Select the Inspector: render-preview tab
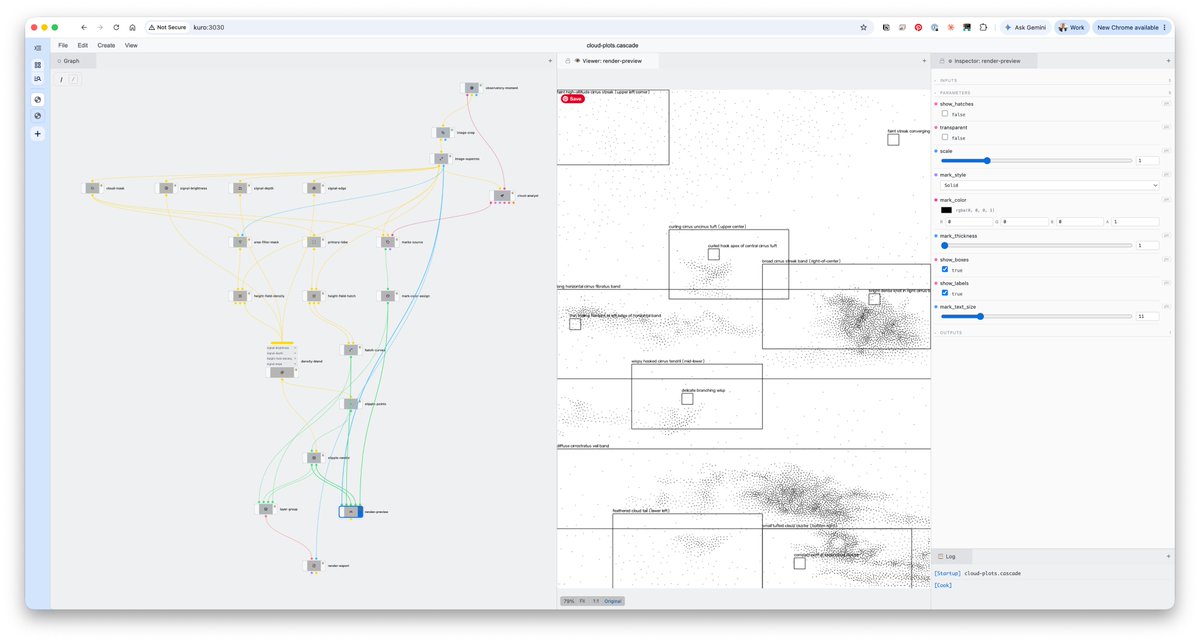This screenshot has width=1200, height=643. [985, 61]
